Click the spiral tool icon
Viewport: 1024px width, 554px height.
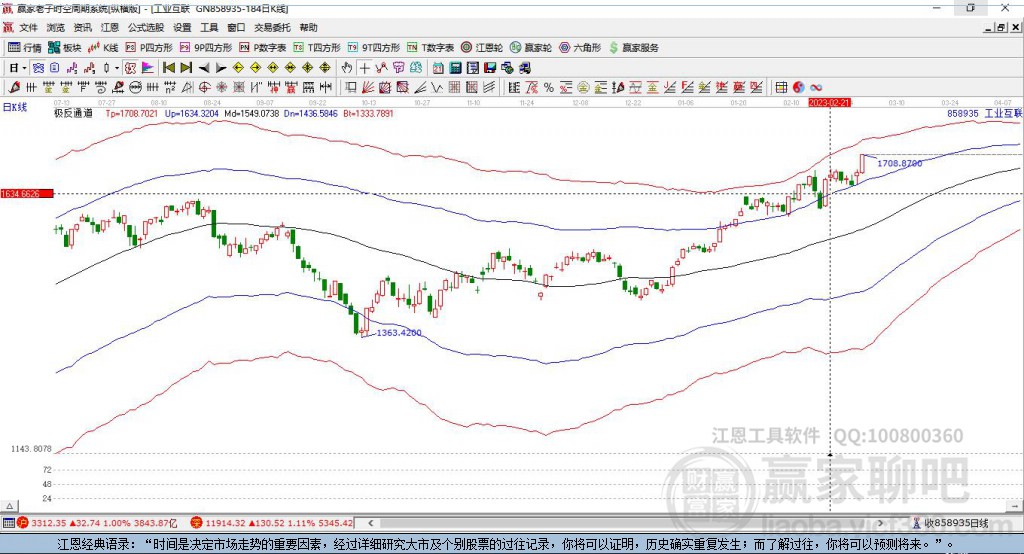coord(101,88)
